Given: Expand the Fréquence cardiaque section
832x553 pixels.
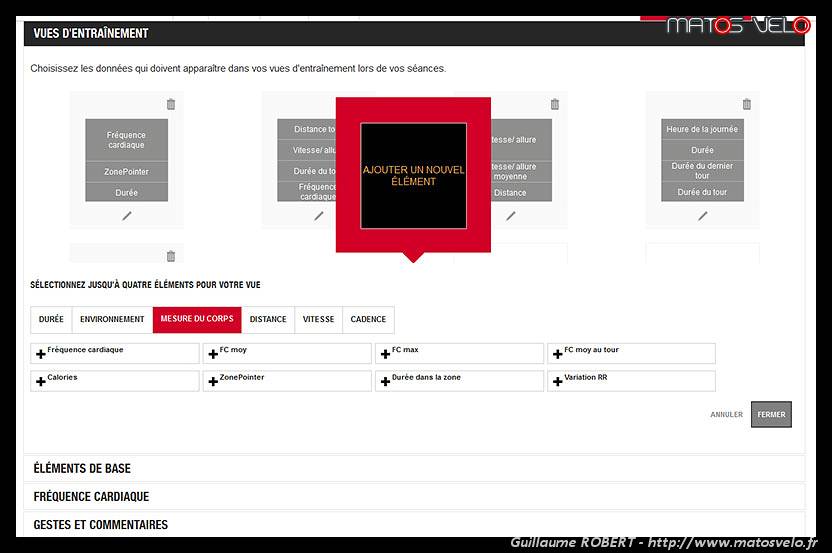Looking at the screenshot, I should pyautogui.click(x=91, y=497).
